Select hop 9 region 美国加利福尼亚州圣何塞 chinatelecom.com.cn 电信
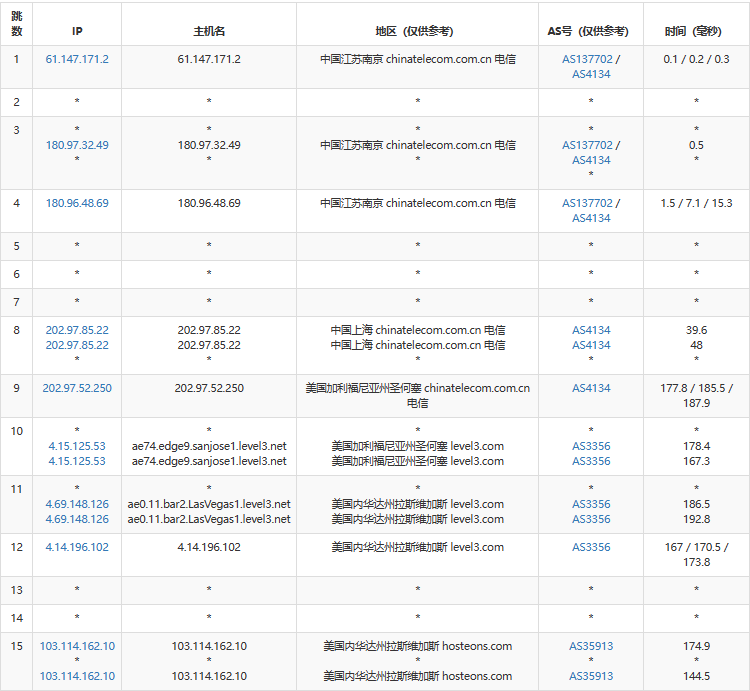 point(418,395)
